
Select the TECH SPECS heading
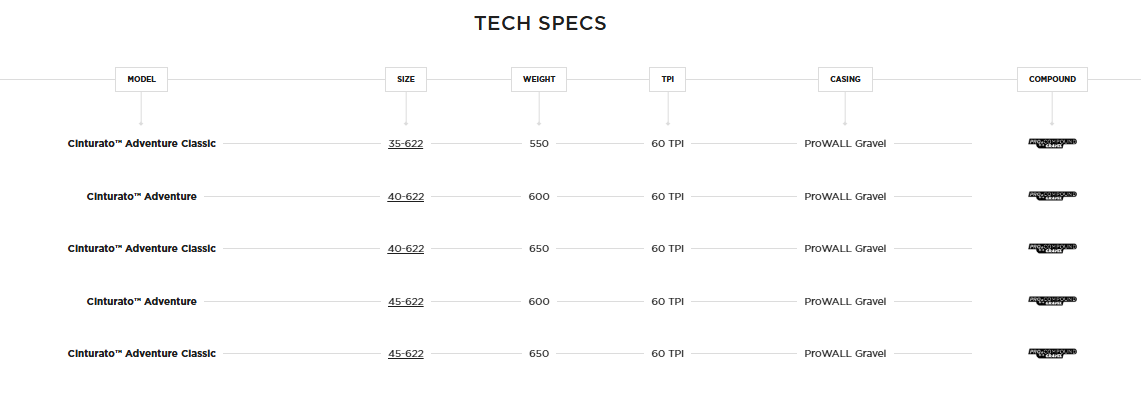(x=540, y=23)
